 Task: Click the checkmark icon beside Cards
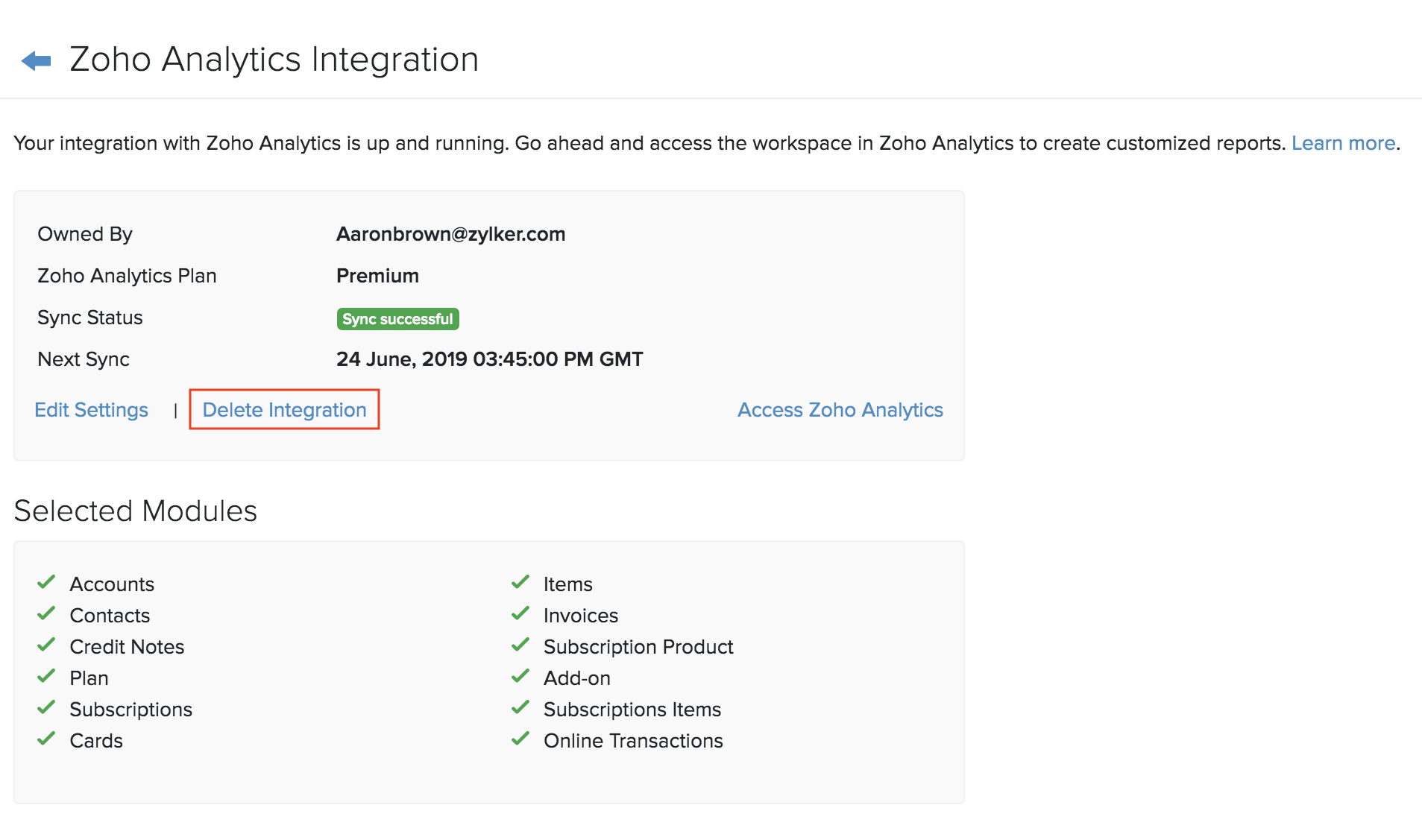(46, 739)
